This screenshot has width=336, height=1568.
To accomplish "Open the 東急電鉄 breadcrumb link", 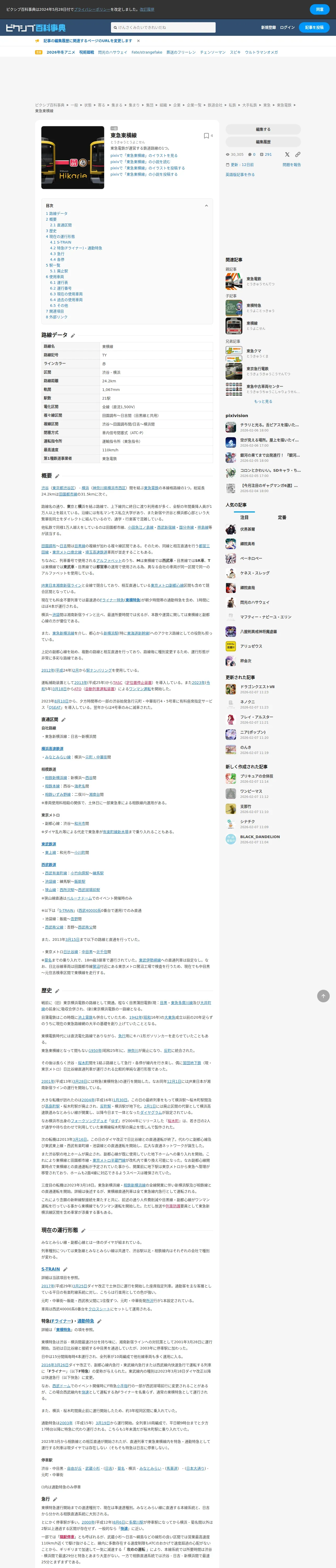I will 284,105.
